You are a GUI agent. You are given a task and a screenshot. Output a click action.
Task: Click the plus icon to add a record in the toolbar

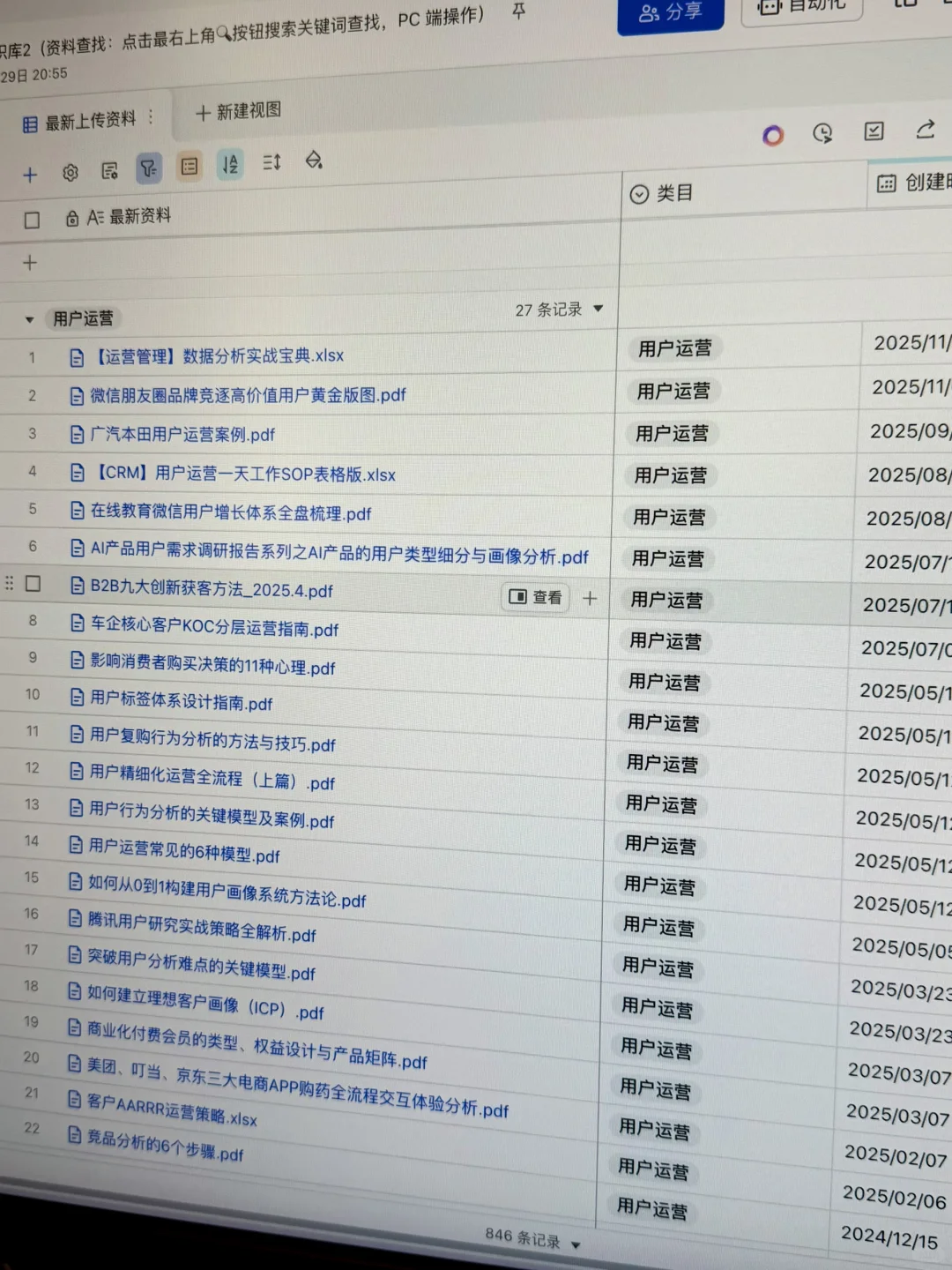pos(30,175)
